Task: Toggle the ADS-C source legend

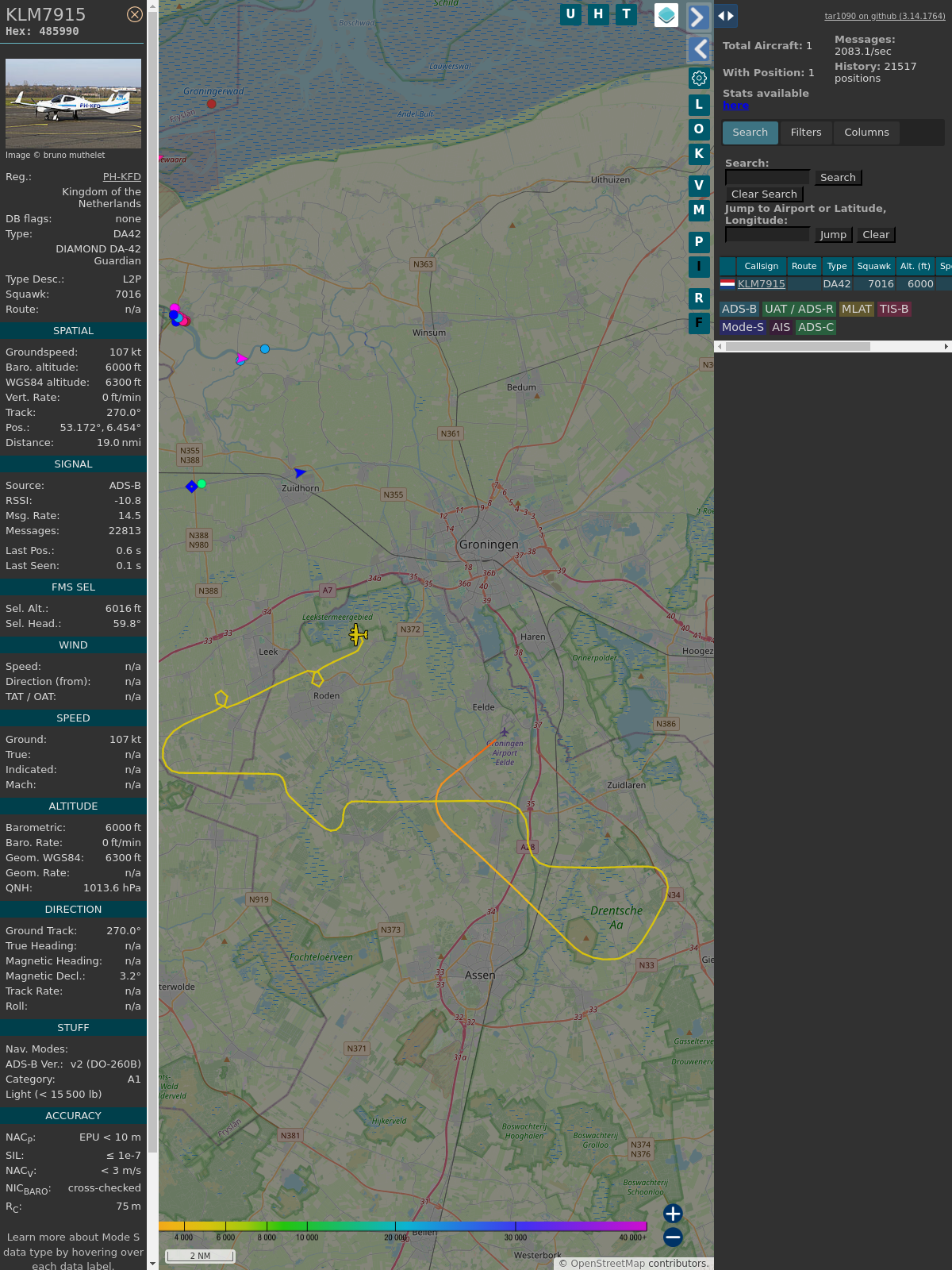Action: pyautogui.click(x=816, y=327)
